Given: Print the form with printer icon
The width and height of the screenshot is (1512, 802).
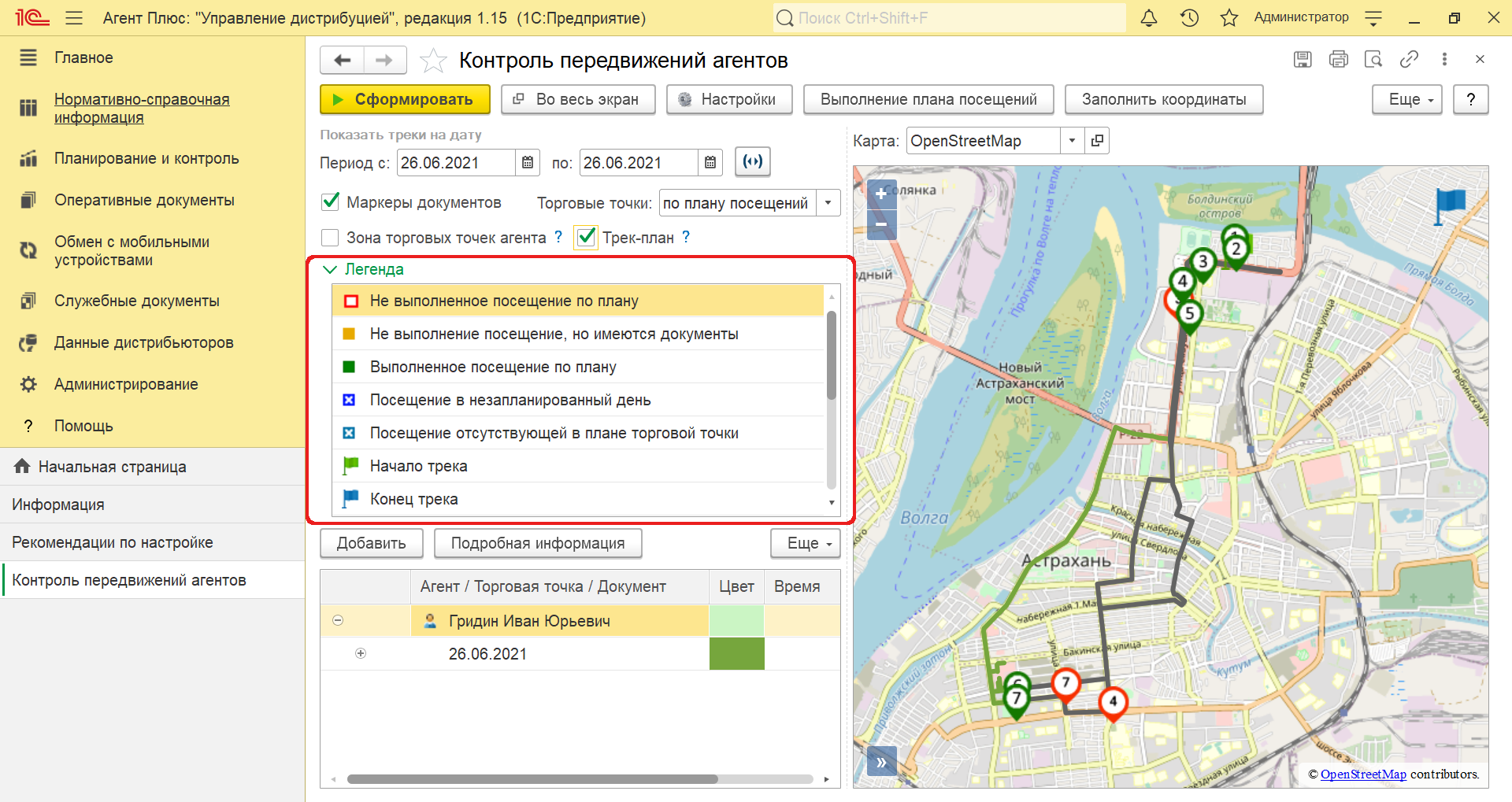Looking at the screenshot, I should tap(1338, 59).
